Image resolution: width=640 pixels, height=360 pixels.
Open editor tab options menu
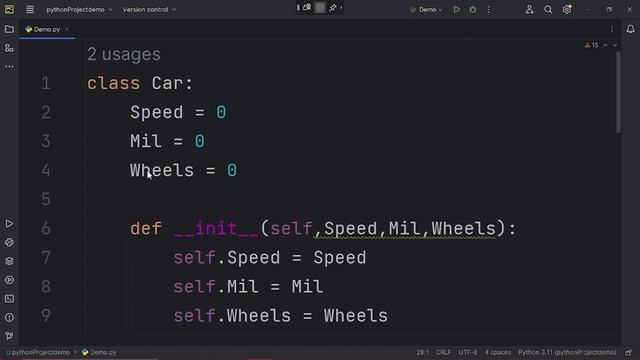pyautogui.click(x=611, y=29)
